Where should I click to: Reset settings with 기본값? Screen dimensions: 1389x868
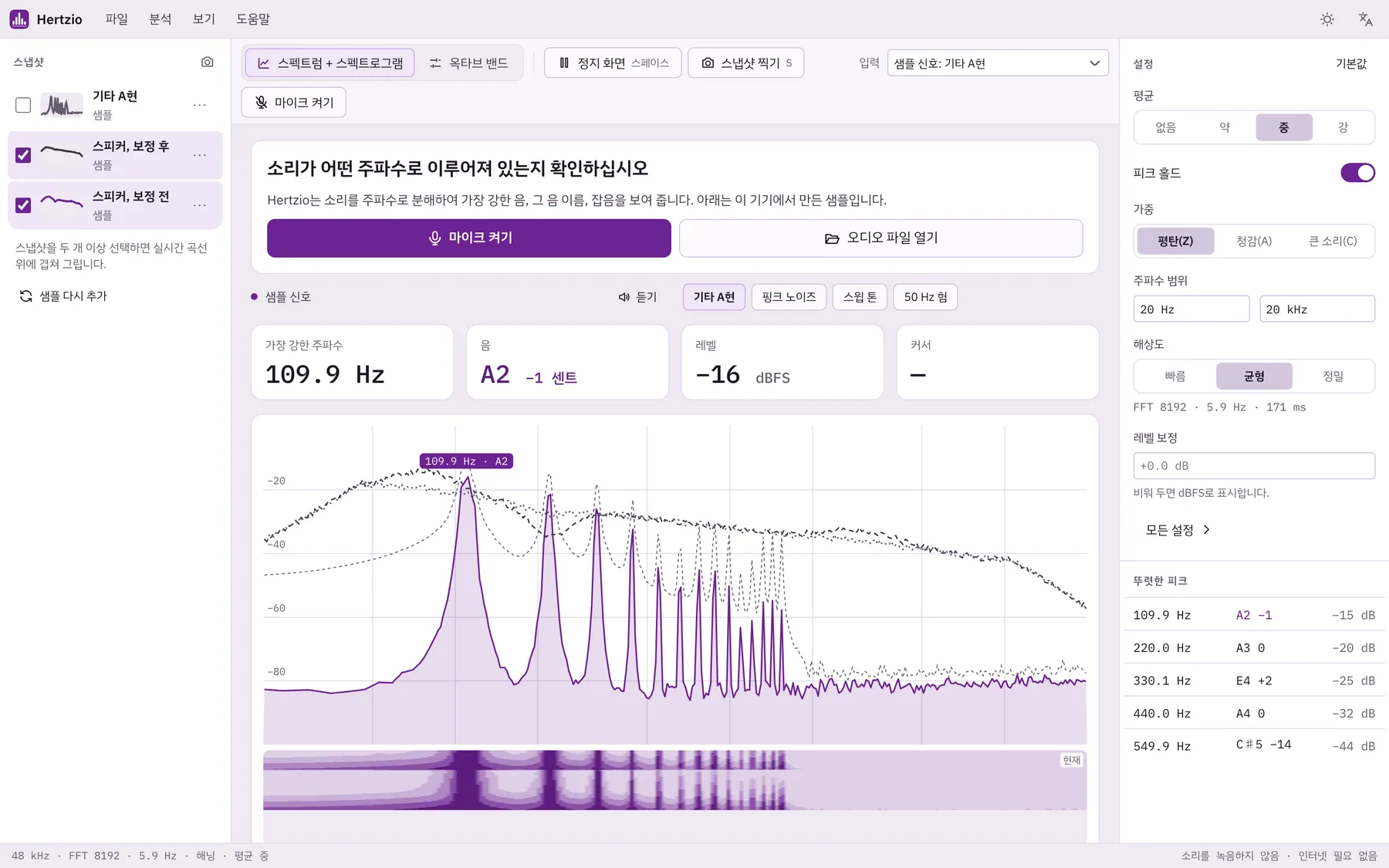pos(1351,64)
